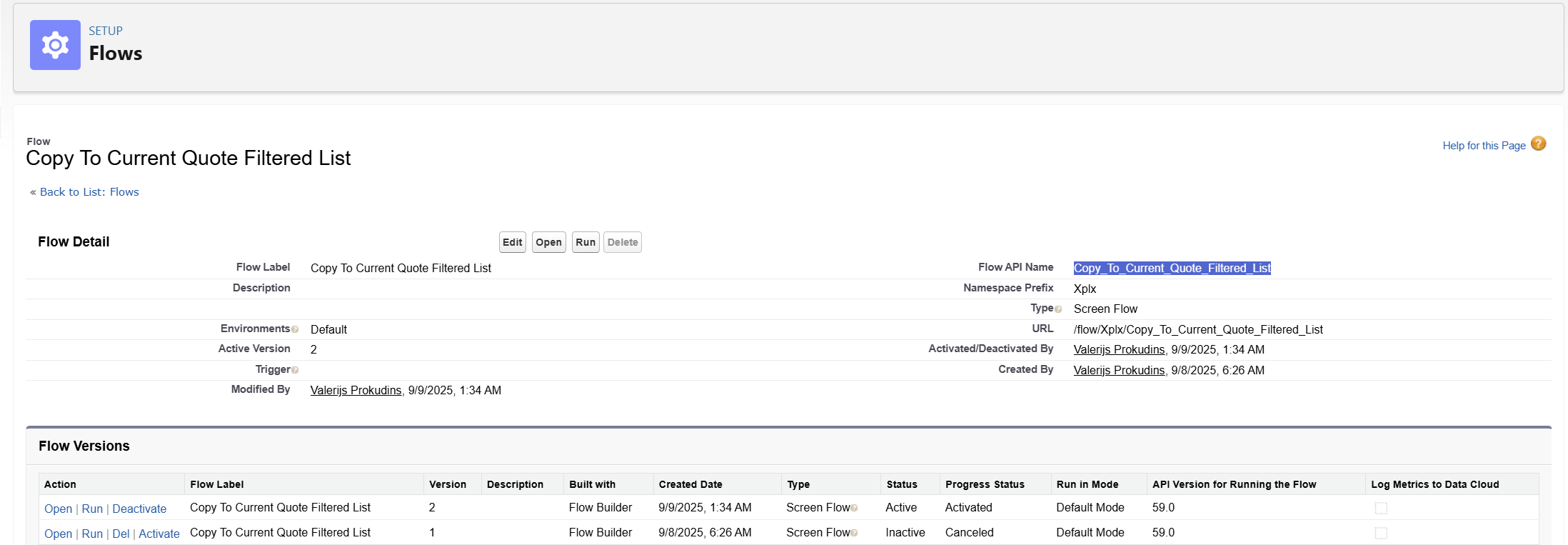1568x545 pixels.
Task: Click the Edit button in Flow Detail
Action: coord(513,242)
